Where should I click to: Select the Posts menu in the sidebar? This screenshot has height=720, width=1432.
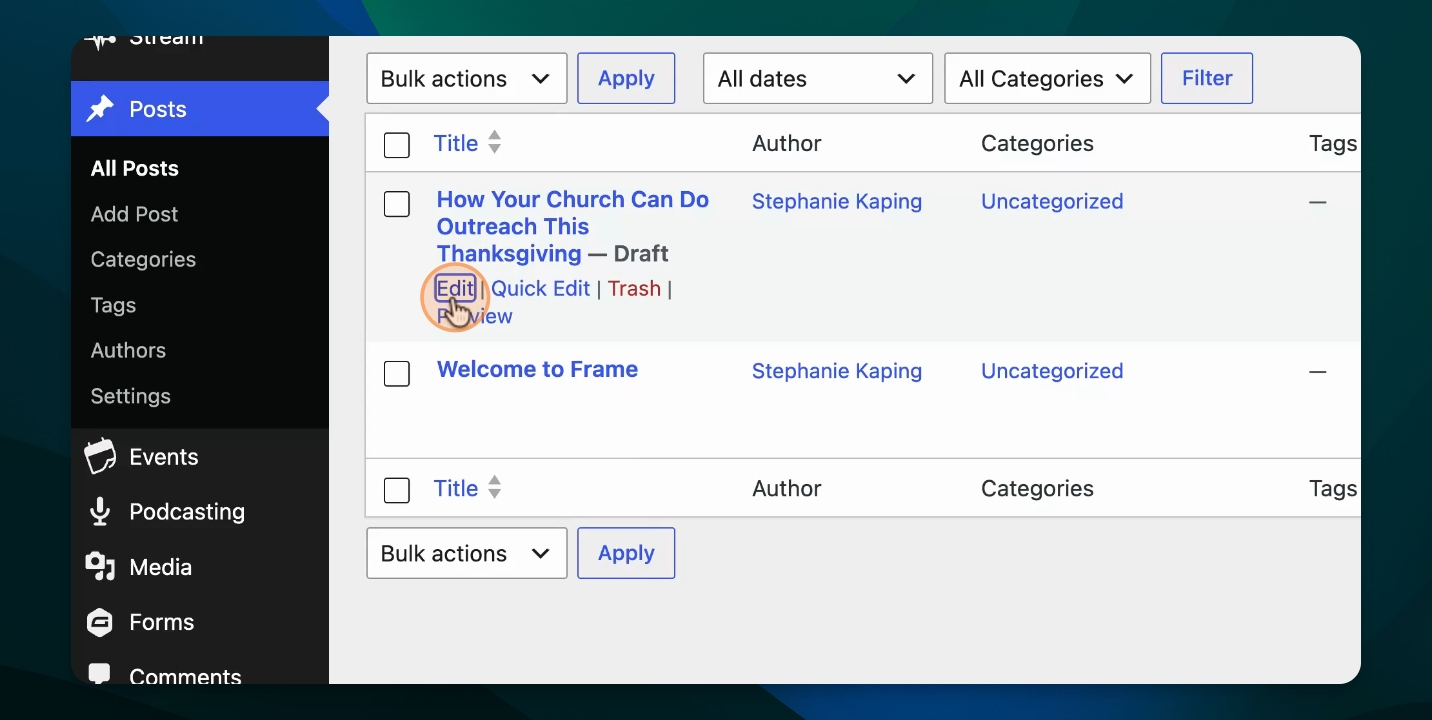tap(200, 109)
